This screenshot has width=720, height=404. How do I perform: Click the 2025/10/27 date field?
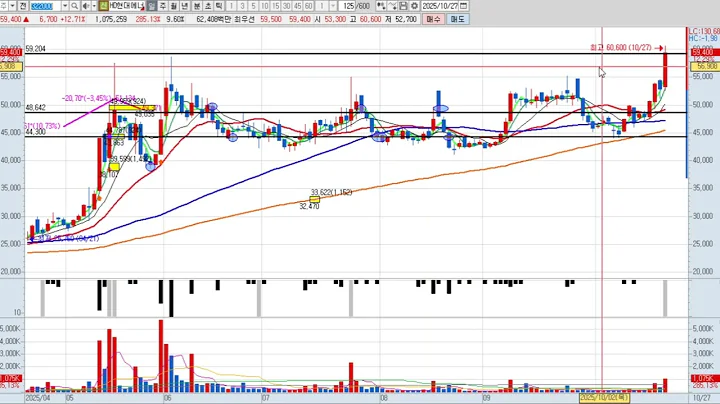coord(440,6)
